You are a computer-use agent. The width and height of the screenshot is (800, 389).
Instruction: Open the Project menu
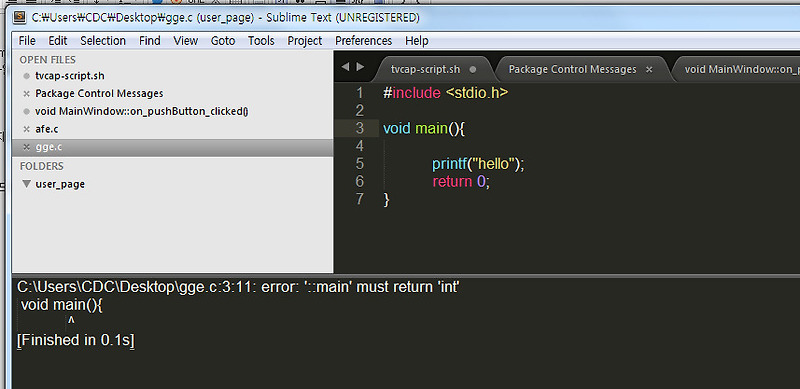point(305,40)
